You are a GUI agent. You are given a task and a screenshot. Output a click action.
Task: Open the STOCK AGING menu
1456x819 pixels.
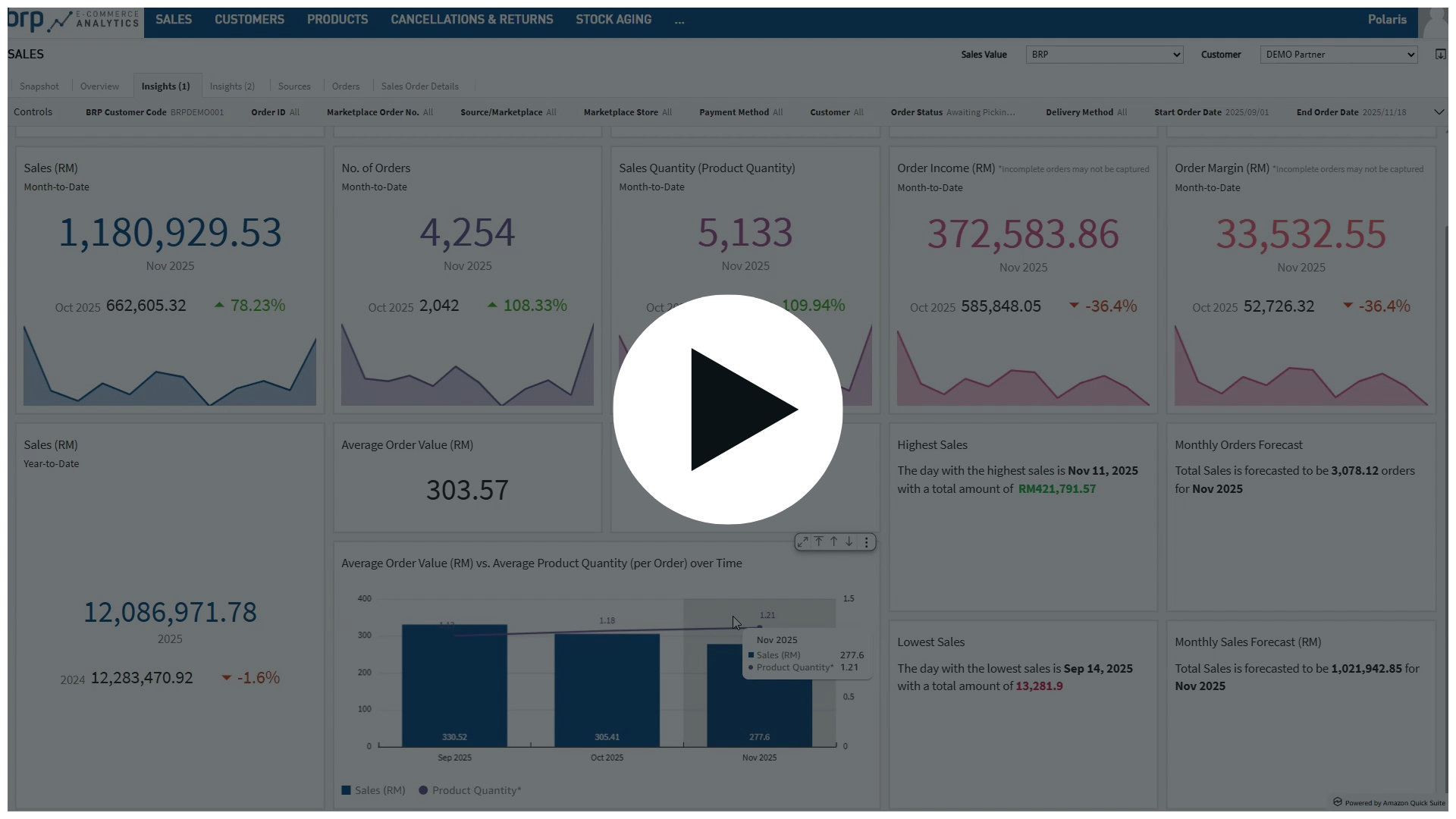point(613,20)
